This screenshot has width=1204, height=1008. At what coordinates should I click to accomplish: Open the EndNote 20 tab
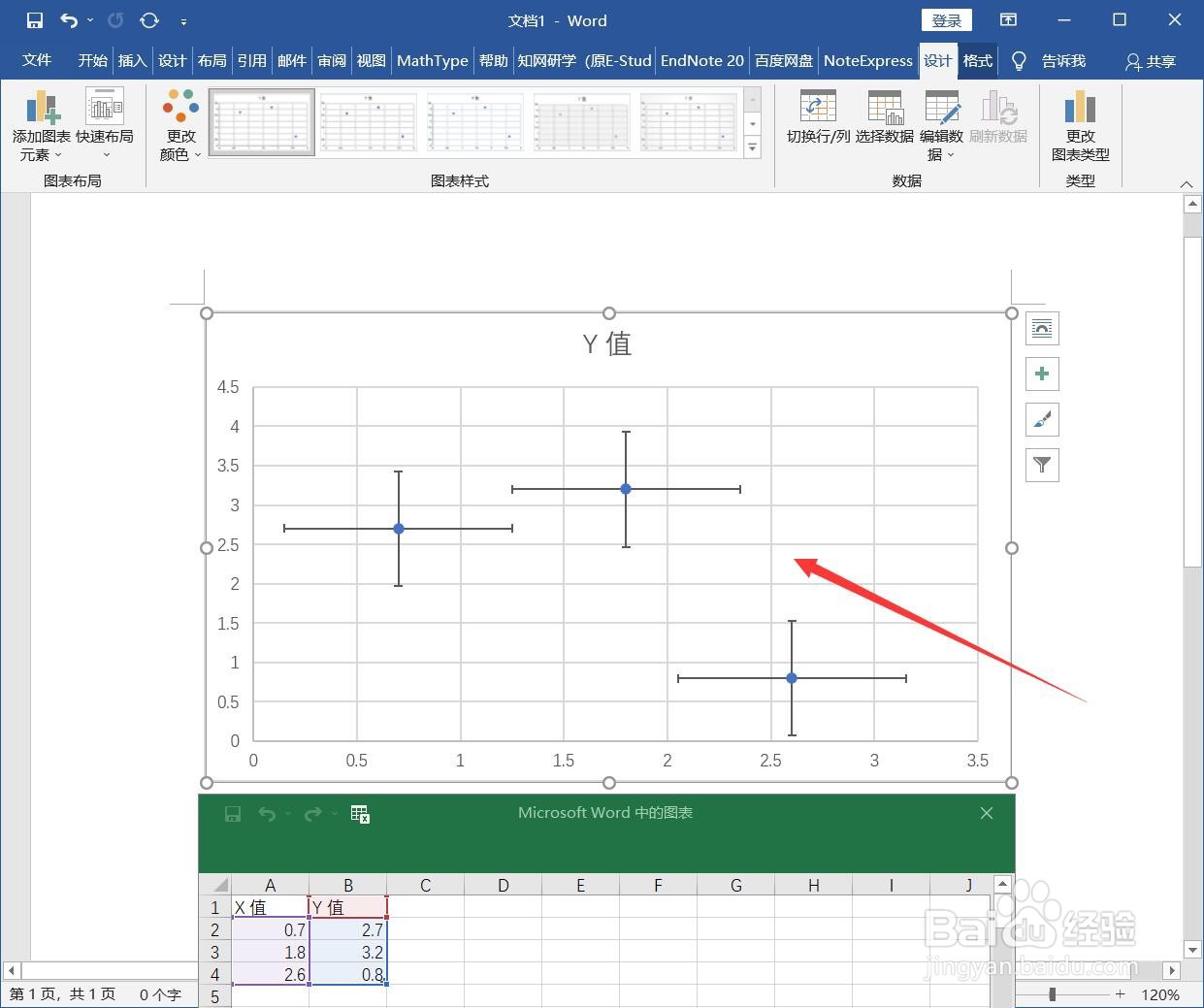point(702,60)
